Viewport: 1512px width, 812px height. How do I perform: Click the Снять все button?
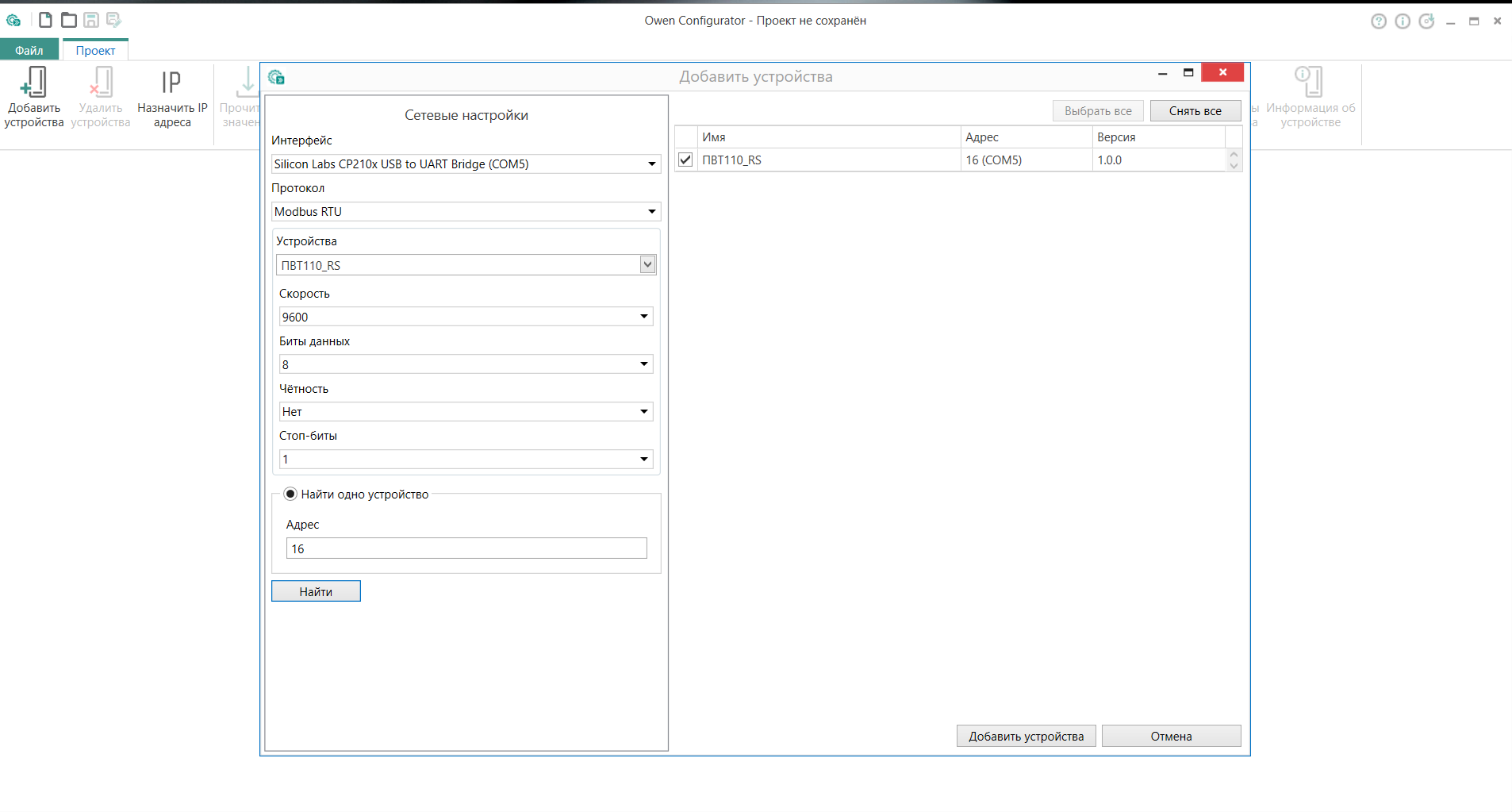(1195, 111)
